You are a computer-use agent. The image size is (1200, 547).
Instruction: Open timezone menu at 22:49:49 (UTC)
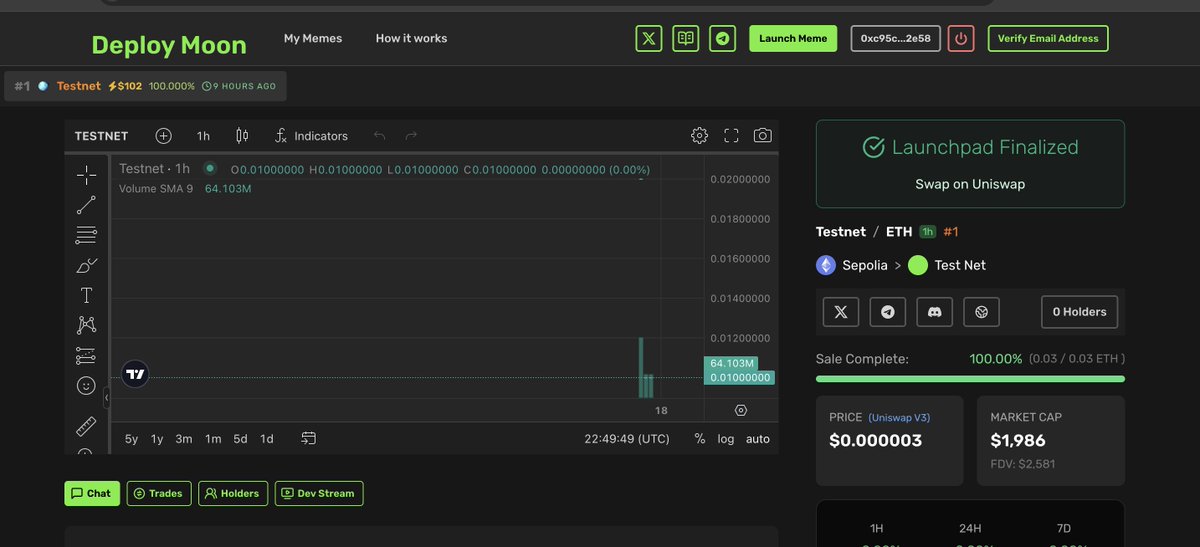(x=627, y=438)
